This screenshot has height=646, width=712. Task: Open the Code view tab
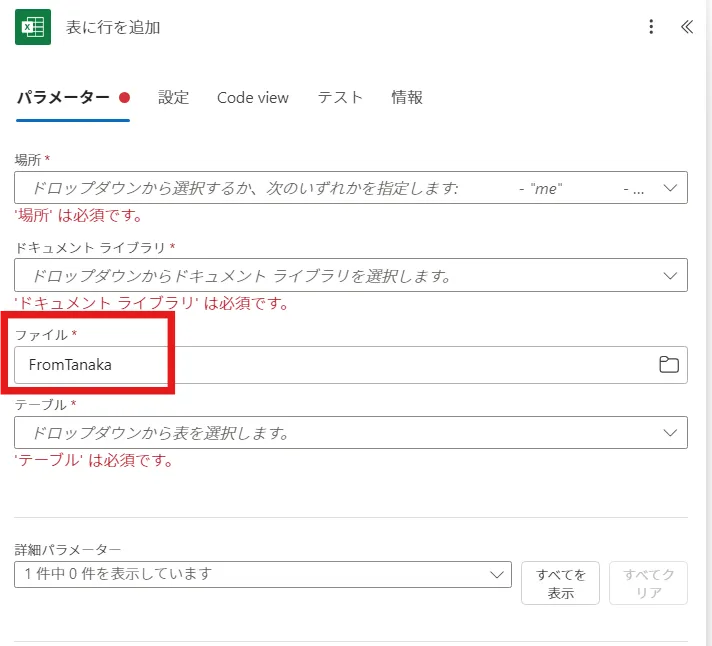[x=253, y=97]
